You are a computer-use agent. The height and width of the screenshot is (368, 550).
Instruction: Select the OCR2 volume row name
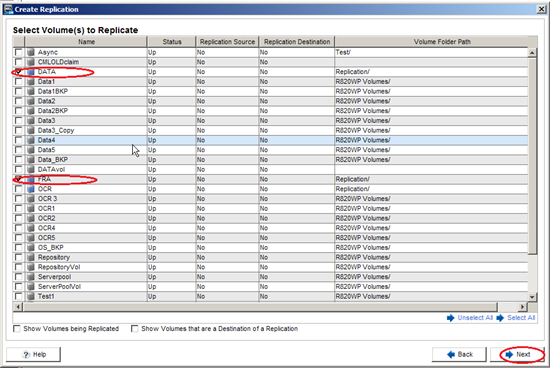[46, 218]
